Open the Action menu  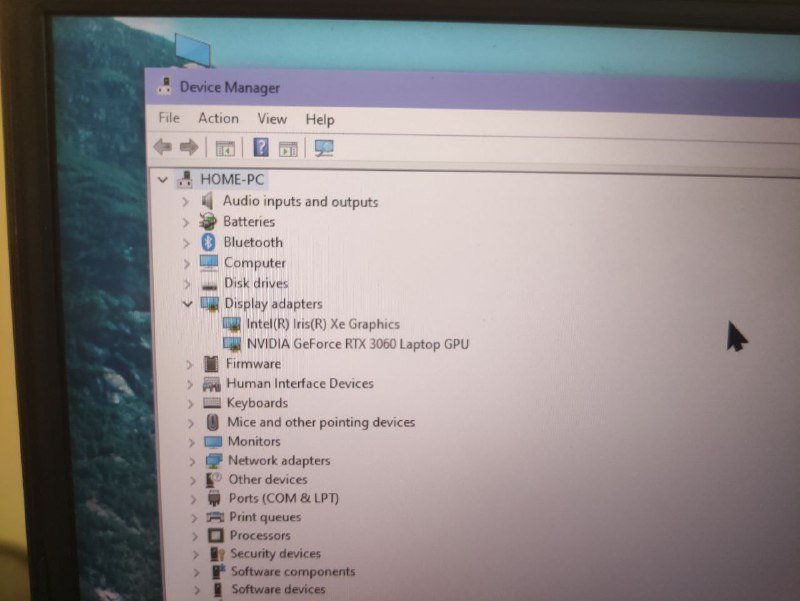(x=218, y=118)
